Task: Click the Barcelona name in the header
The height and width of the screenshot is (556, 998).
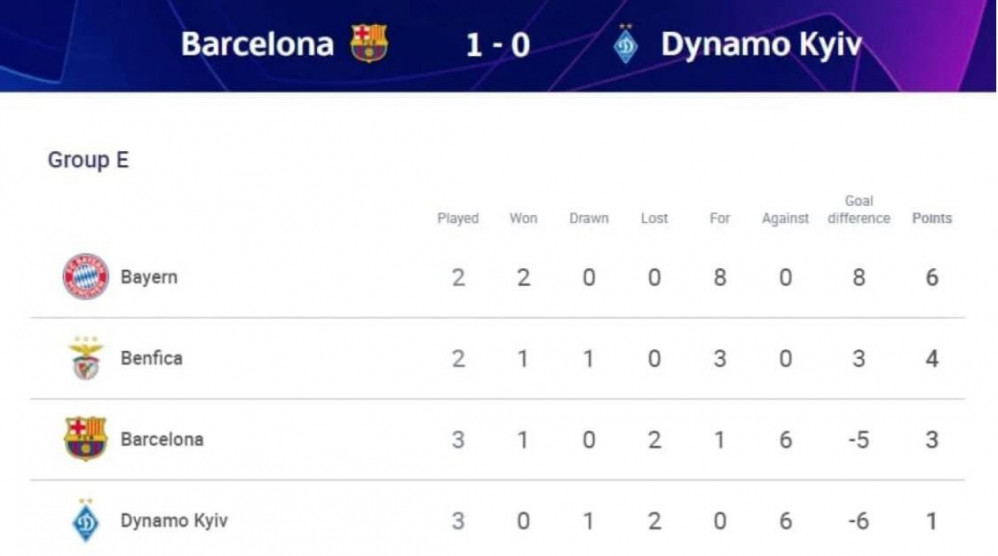Action: [x=257, y=44]
